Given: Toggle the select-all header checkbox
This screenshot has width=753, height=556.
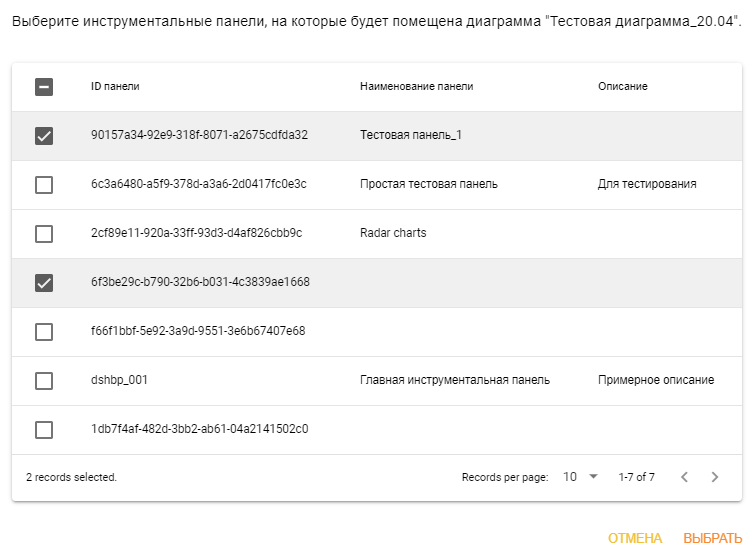Looking at the screenshot, I should (44, 87).
